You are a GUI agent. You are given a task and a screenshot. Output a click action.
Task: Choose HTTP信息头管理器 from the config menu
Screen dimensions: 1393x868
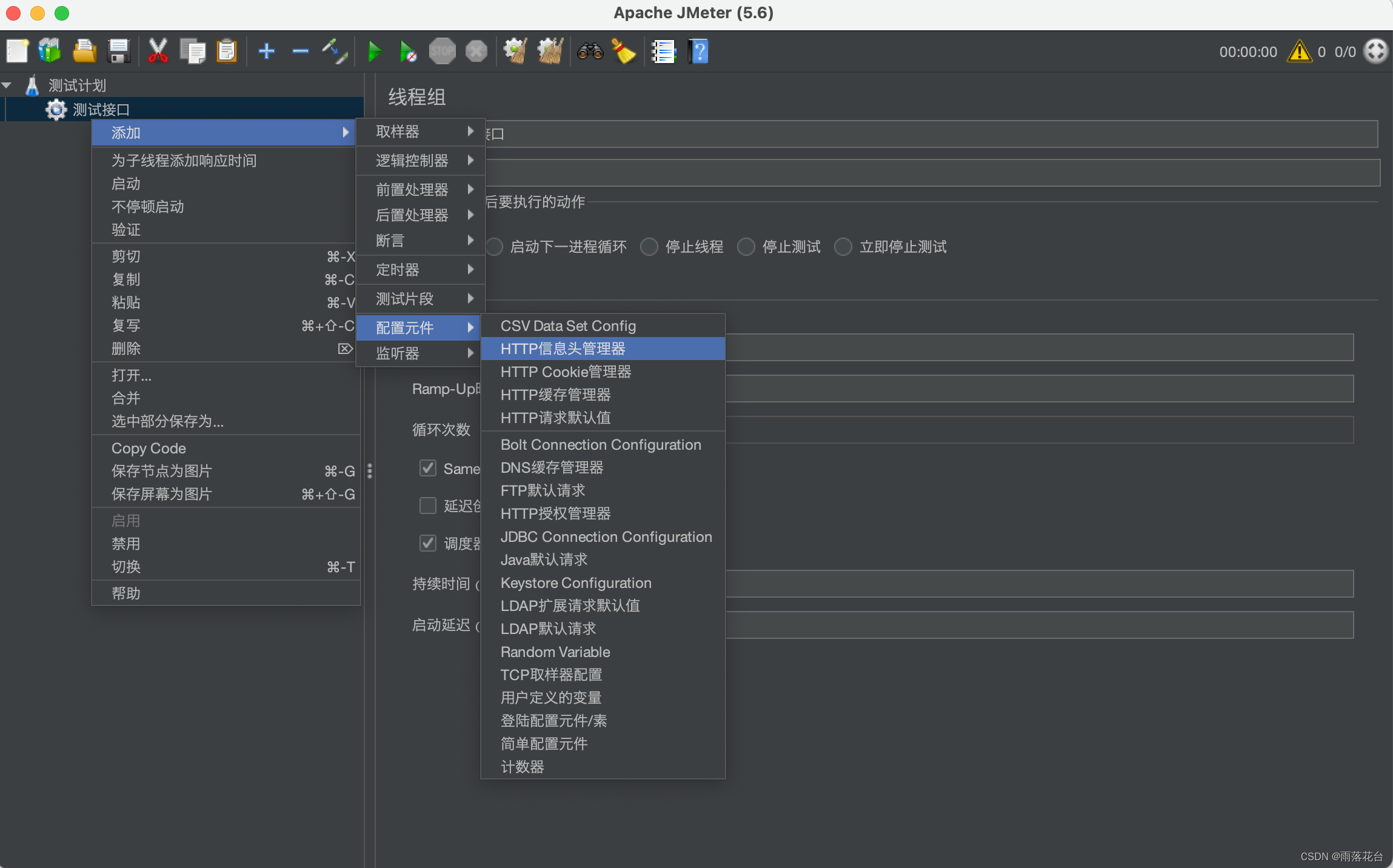click(563, 349)
